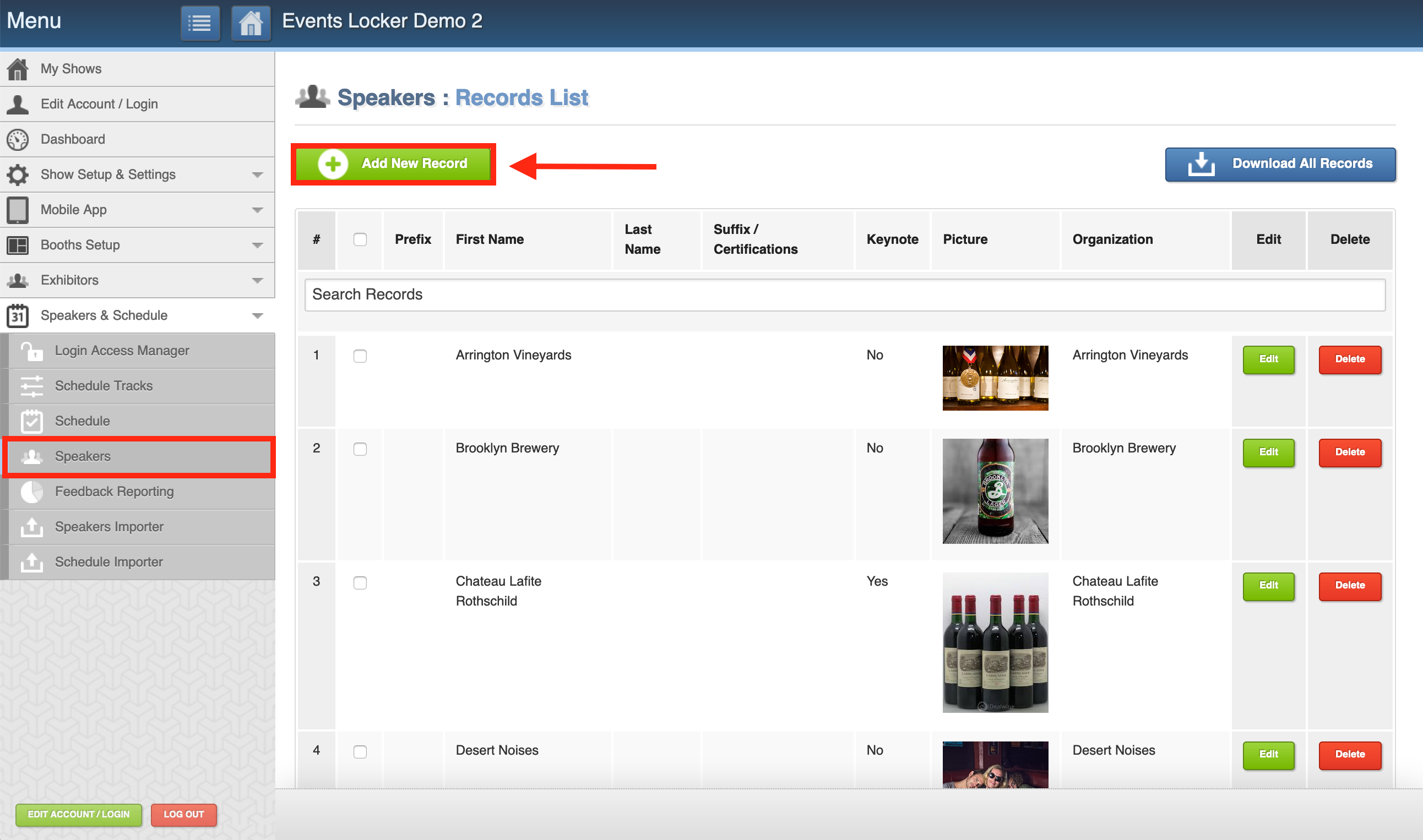Click Download All Records button

coord(1280,164)
